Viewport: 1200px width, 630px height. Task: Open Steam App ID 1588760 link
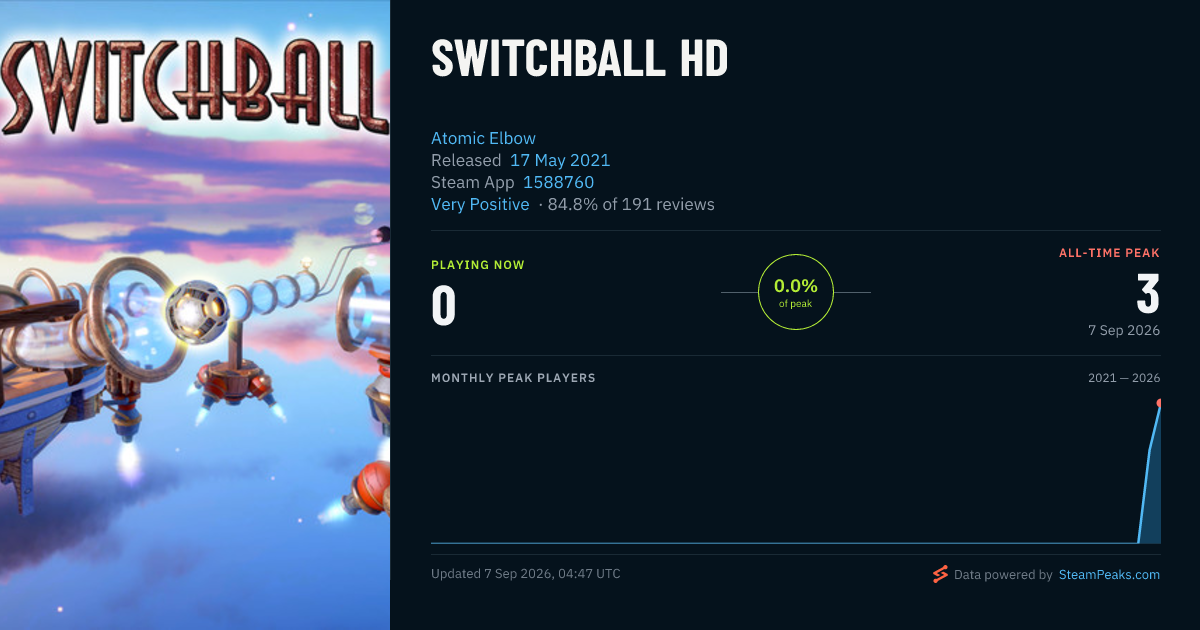[x=558, y=182]
